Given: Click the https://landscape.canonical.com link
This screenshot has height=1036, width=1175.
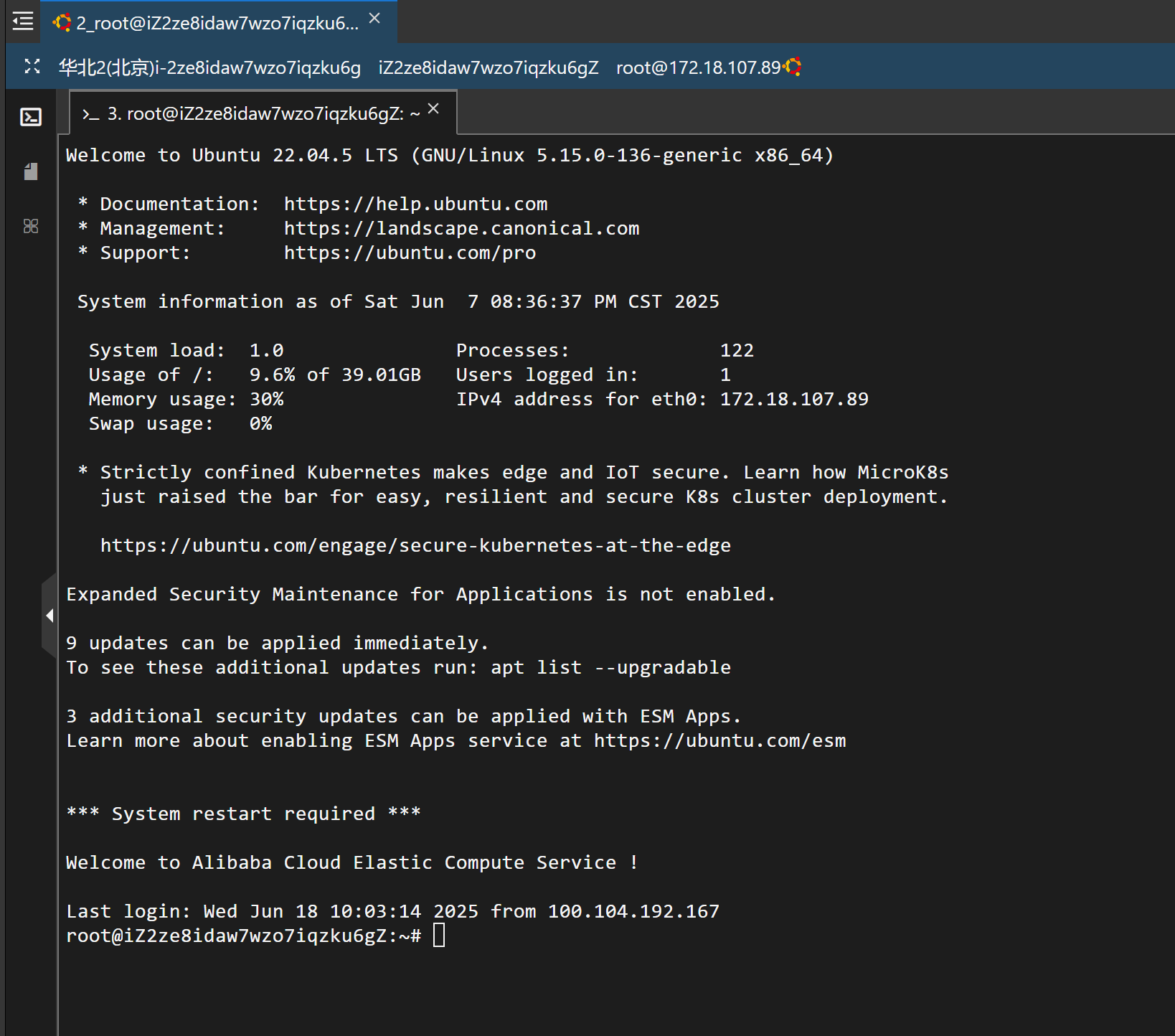Looking at the screenshot, I should [x=461, y=228].
